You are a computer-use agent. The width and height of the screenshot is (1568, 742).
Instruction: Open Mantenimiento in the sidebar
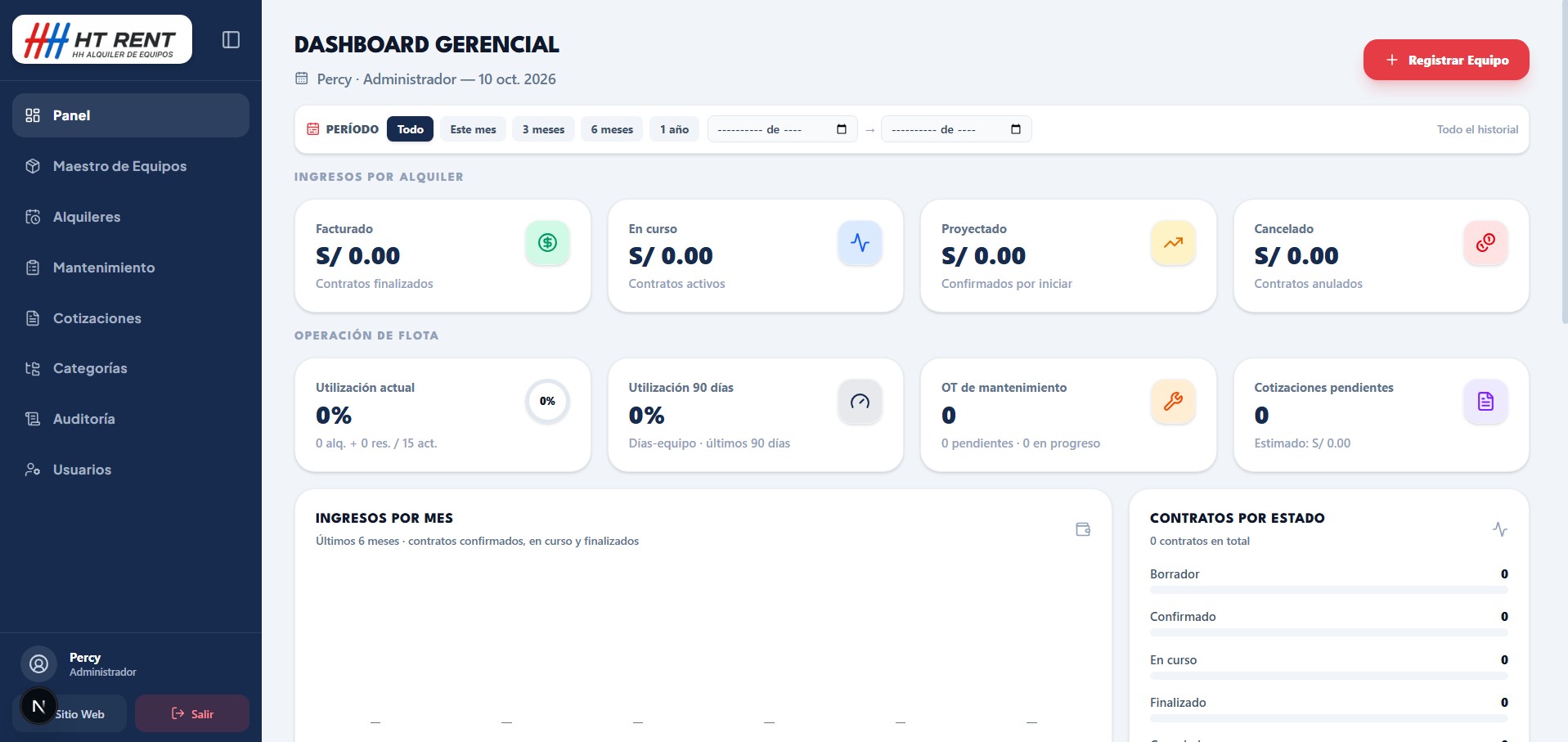pyautogui.click(x=131, y=268)
